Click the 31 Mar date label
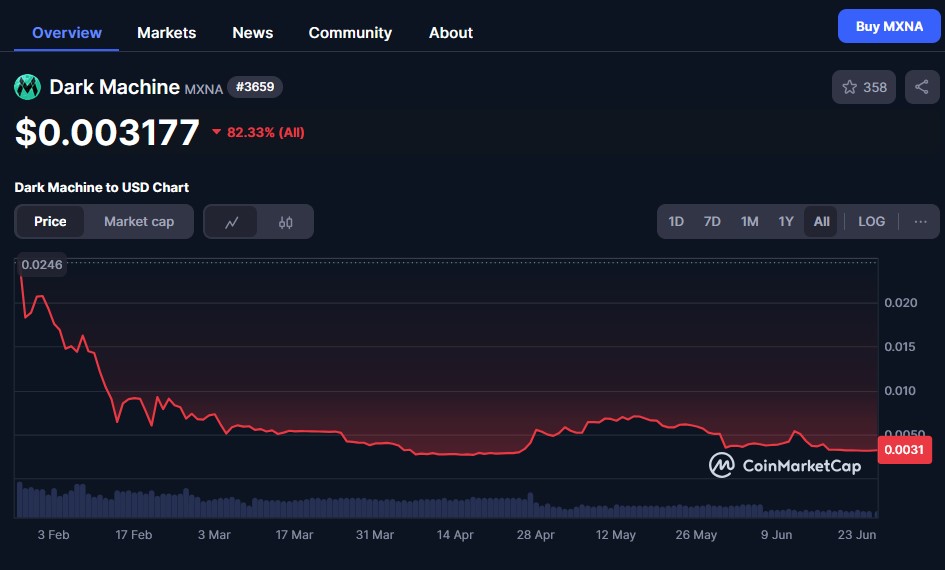Screen dimensions: 945x570 coord(375,534)
